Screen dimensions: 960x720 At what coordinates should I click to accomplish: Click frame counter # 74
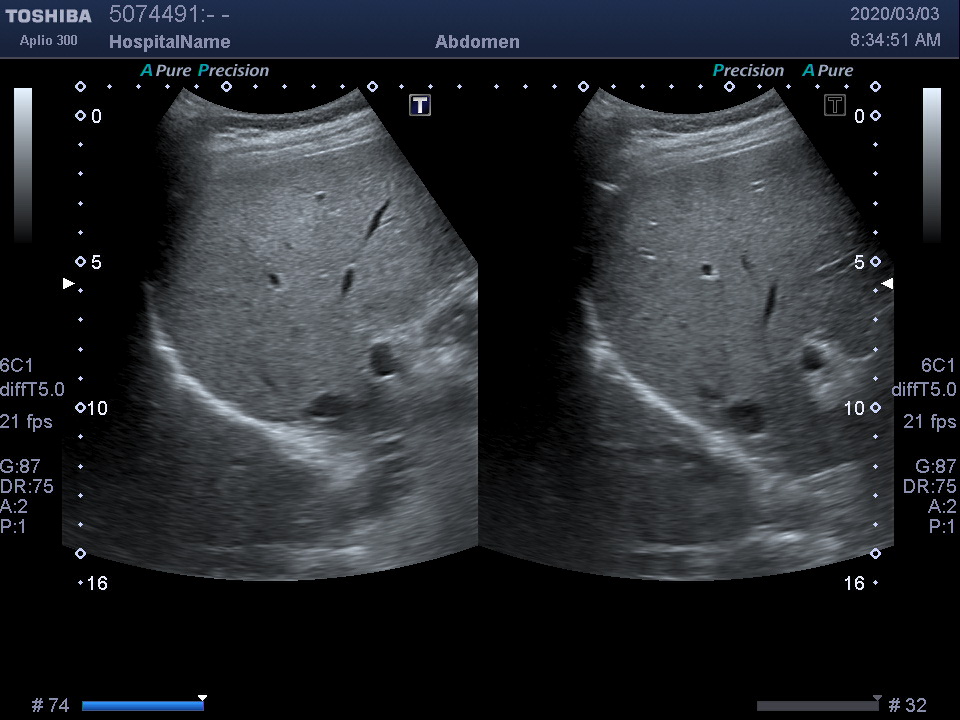(50, 705)
